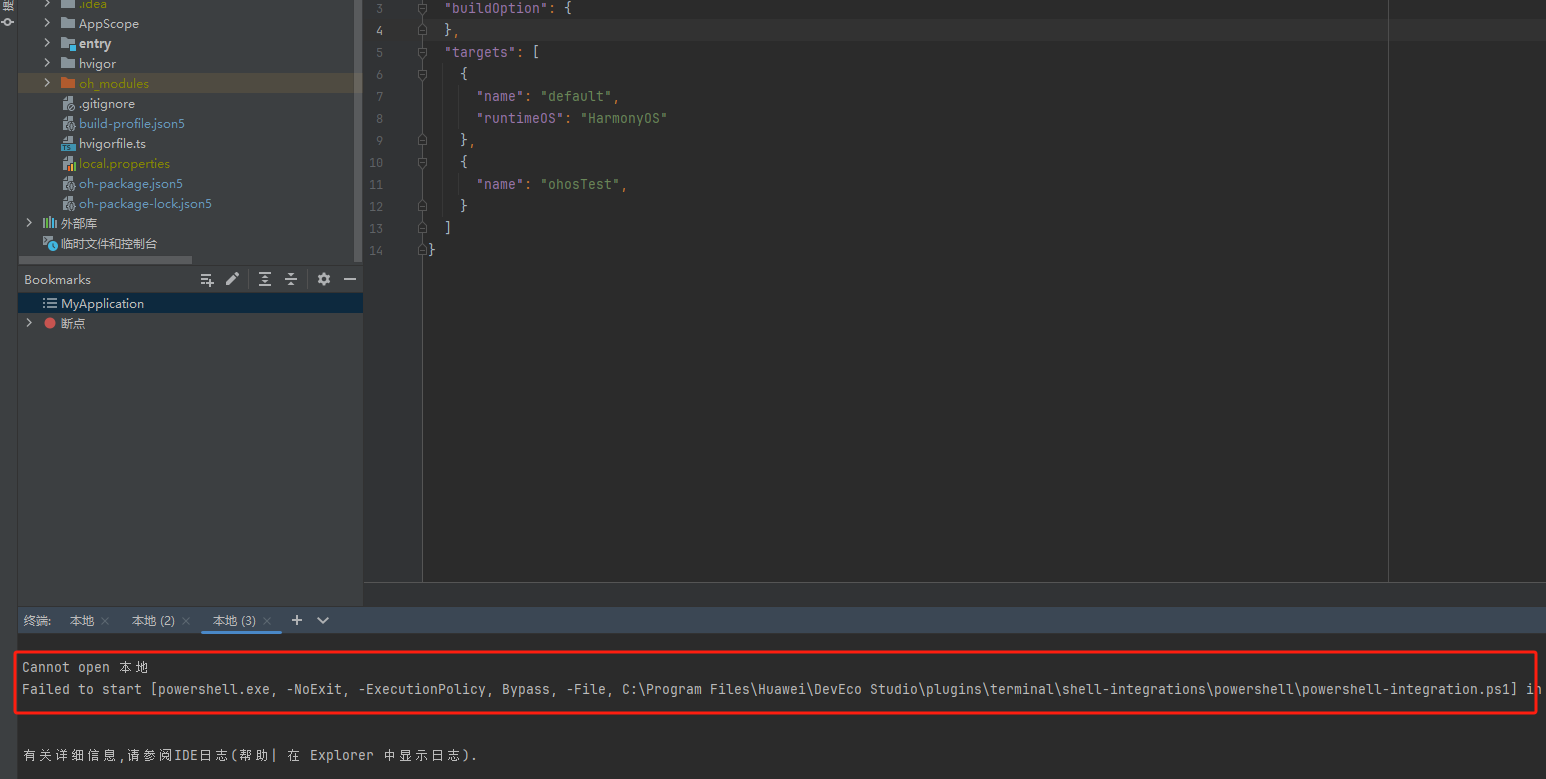Switch to the 本地 terminal tab
The image size is (1546, 779).
click(x=82, y=621)
